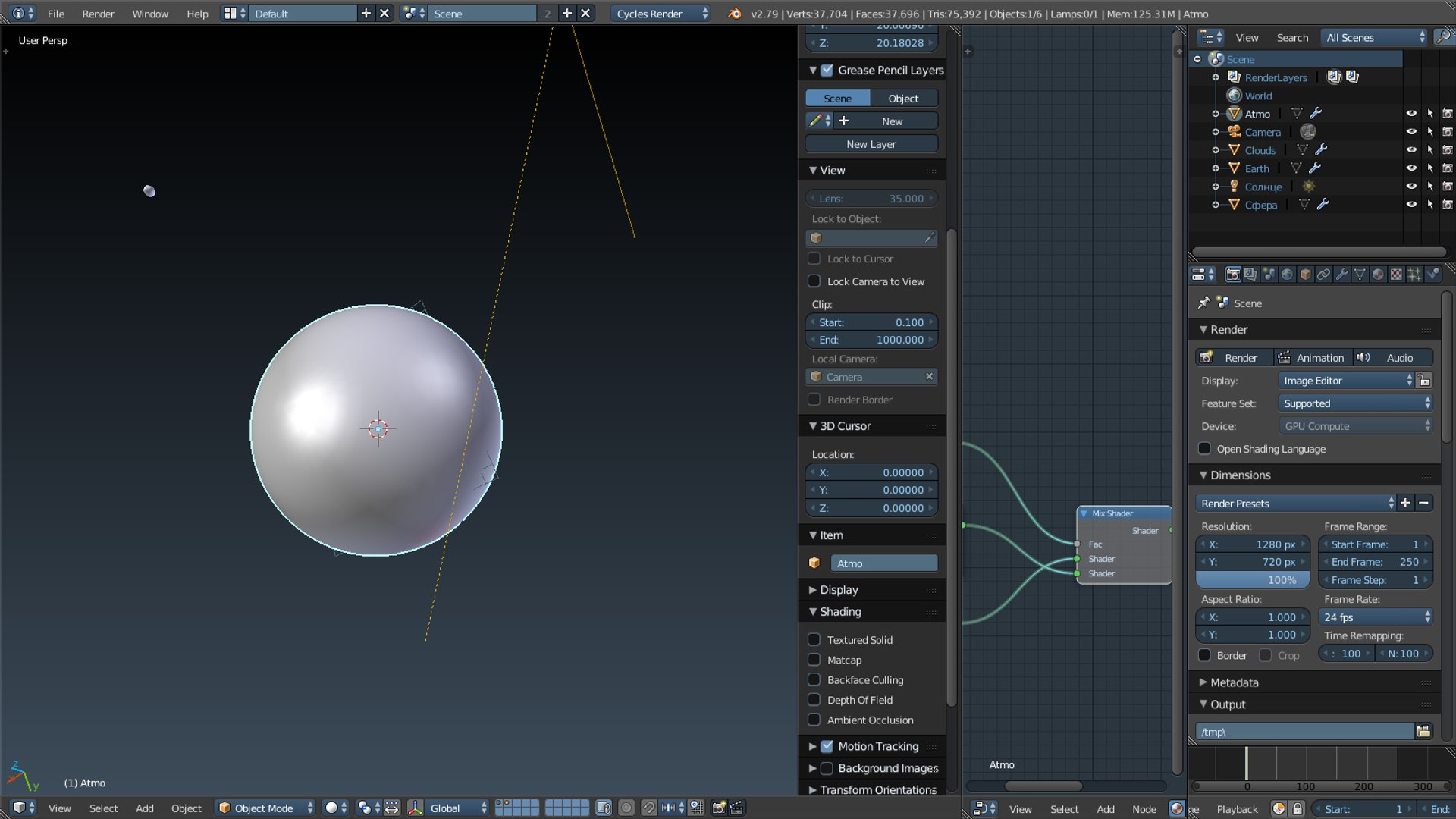Open the Material sphere properties tab

click(x=1379, y=275)
